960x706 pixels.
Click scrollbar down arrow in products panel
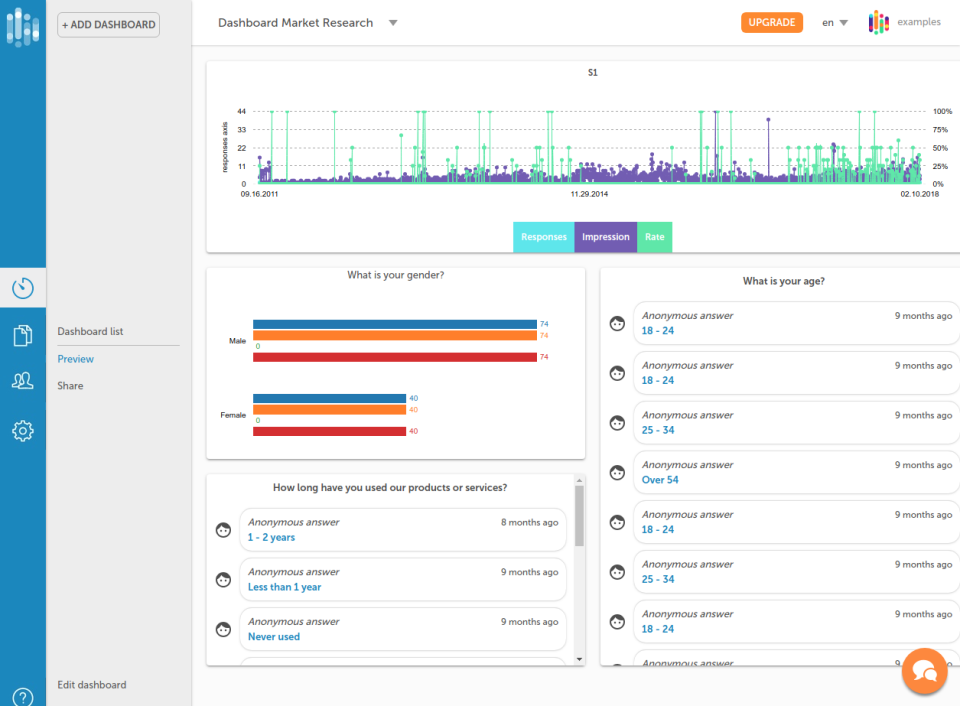[579, 659]
